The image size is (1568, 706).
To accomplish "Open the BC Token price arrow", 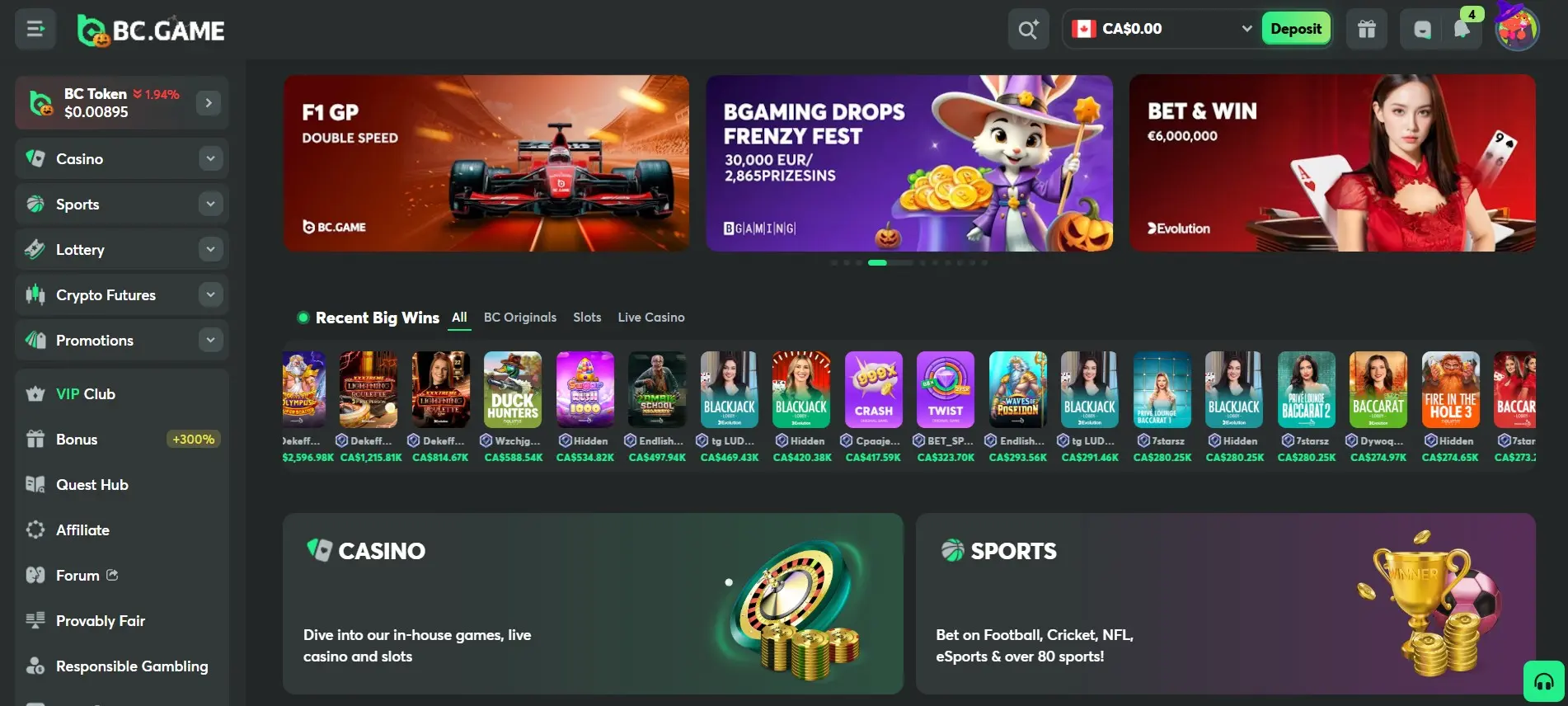I will (x=209, y=103).
